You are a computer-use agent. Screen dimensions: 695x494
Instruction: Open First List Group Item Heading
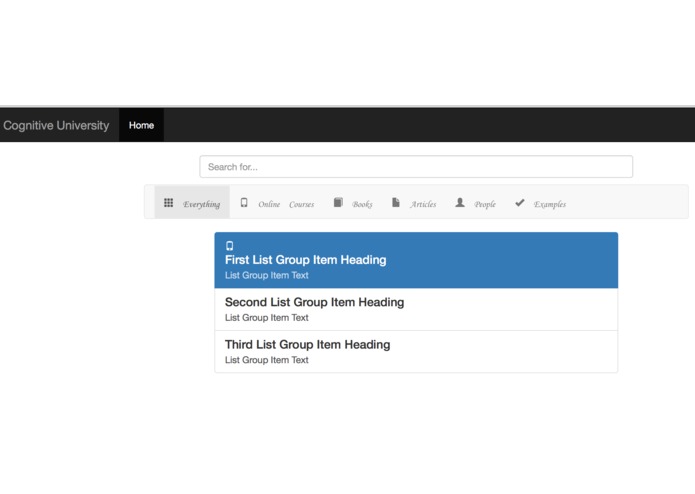pyautogui.click(x=305, y=260)
